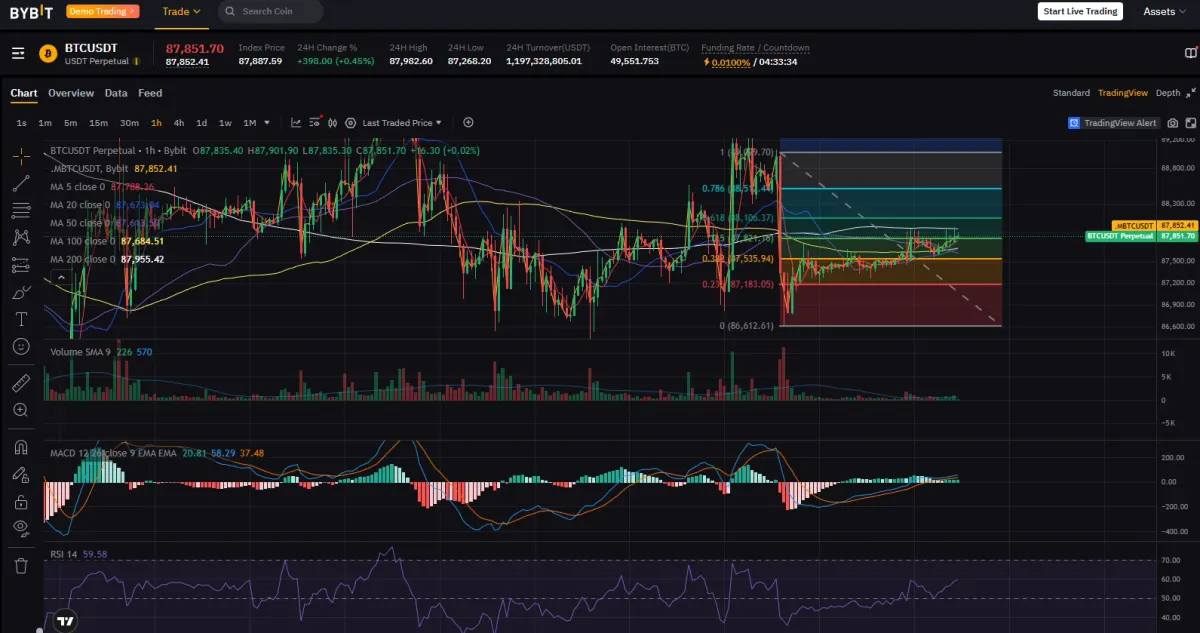Select the TradingView chart view
Screen dimensions: 1200x633
click(x=1123, y=93)
